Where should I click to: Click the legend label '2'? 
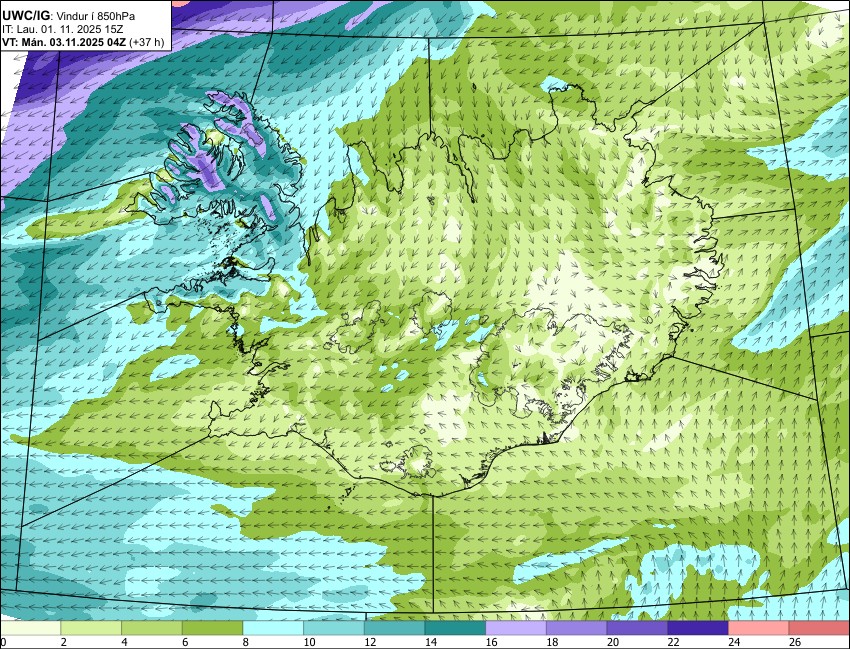click(x=63, y=642)
